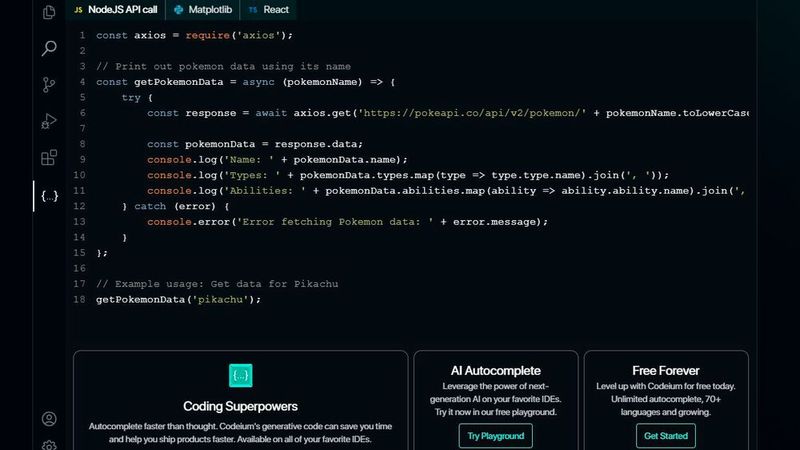The width and height of the screenshot is (800, 450).
Task: Click the require('axios') code on line 1
Action: [x=239, y=35]
